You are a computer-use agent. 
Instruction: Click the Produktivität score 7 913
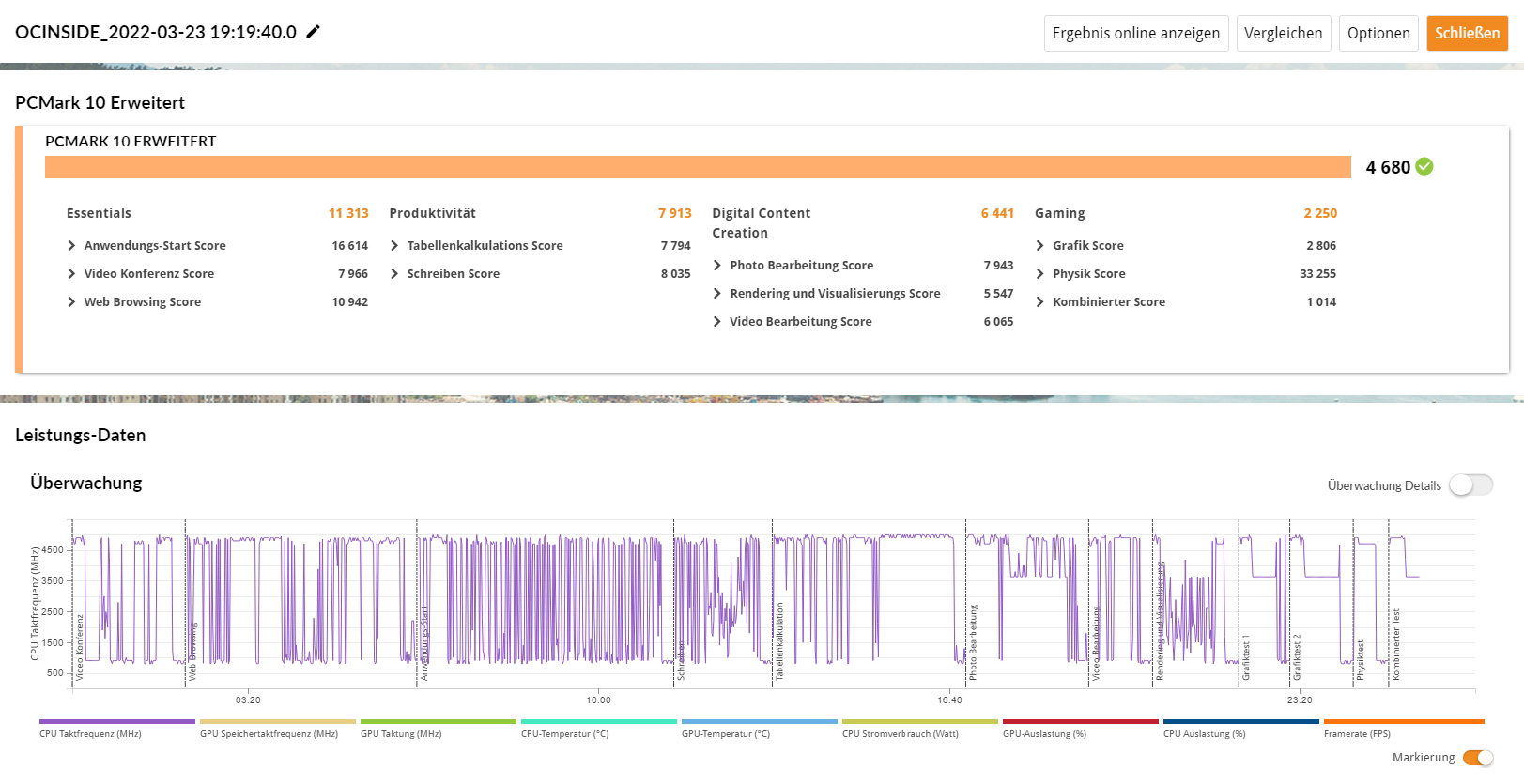675,213
